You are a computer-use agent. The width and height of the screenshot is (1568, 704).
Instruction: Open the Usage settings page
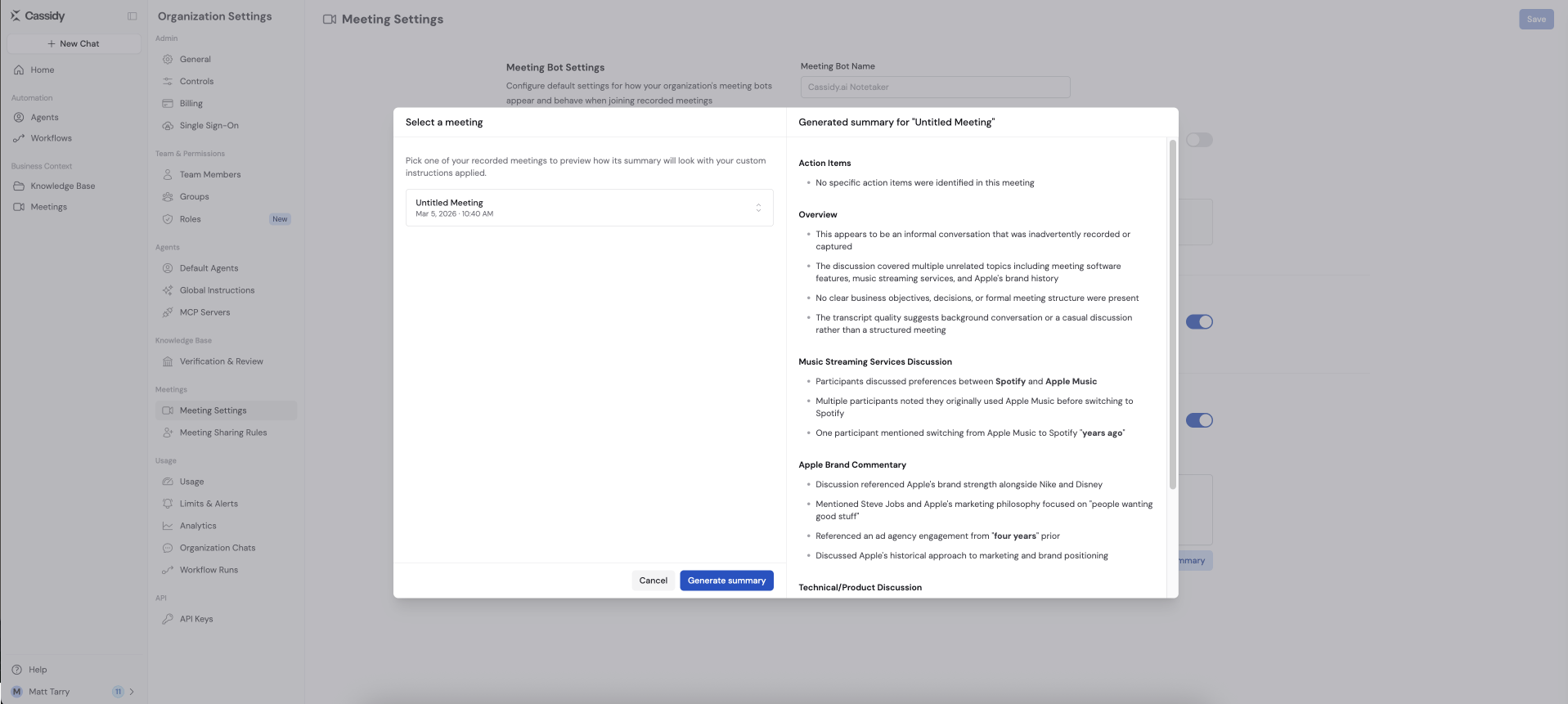pyautogui.click(x=226, y=482)
